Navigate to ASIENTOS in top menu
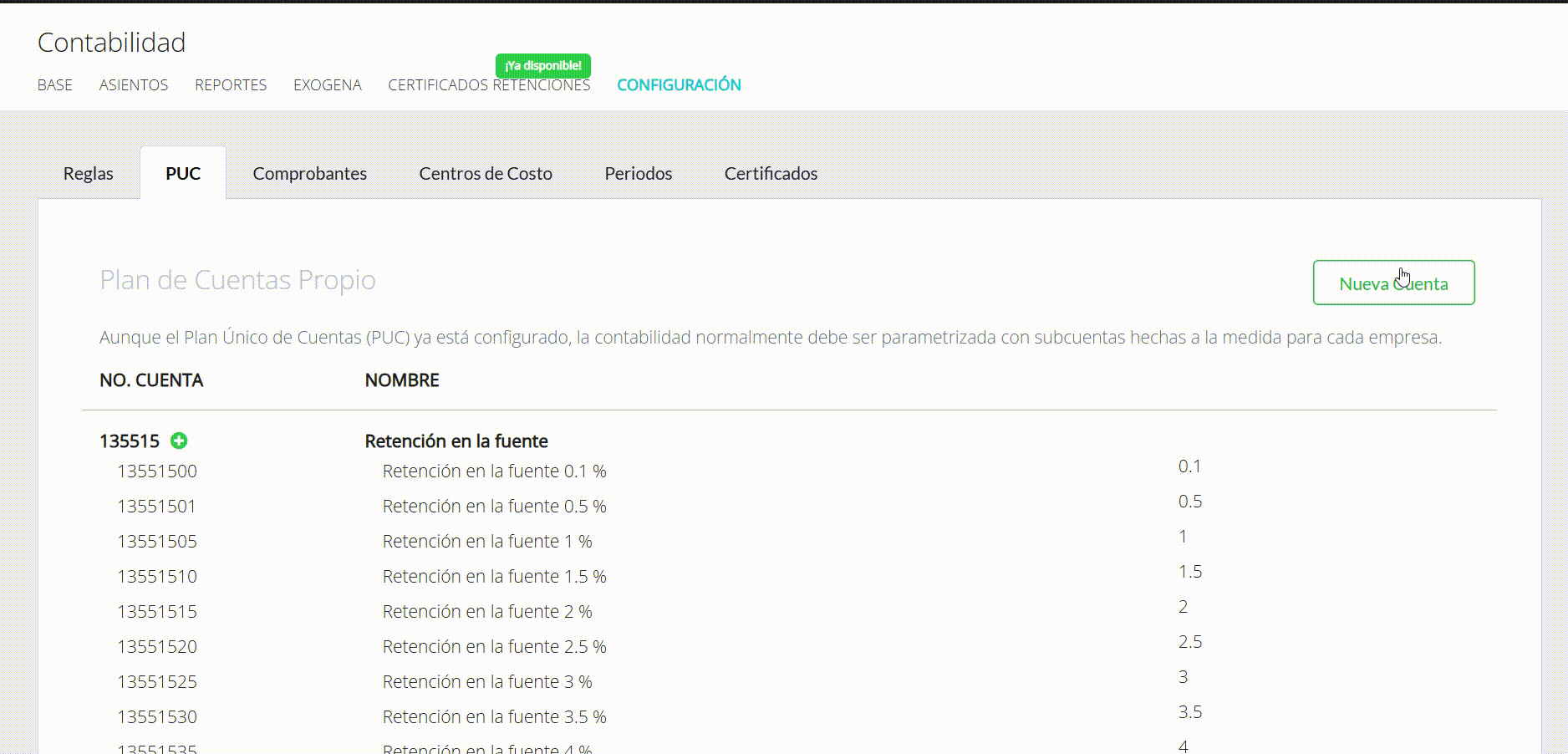The image size is (1568, 754). pos(134,84)
